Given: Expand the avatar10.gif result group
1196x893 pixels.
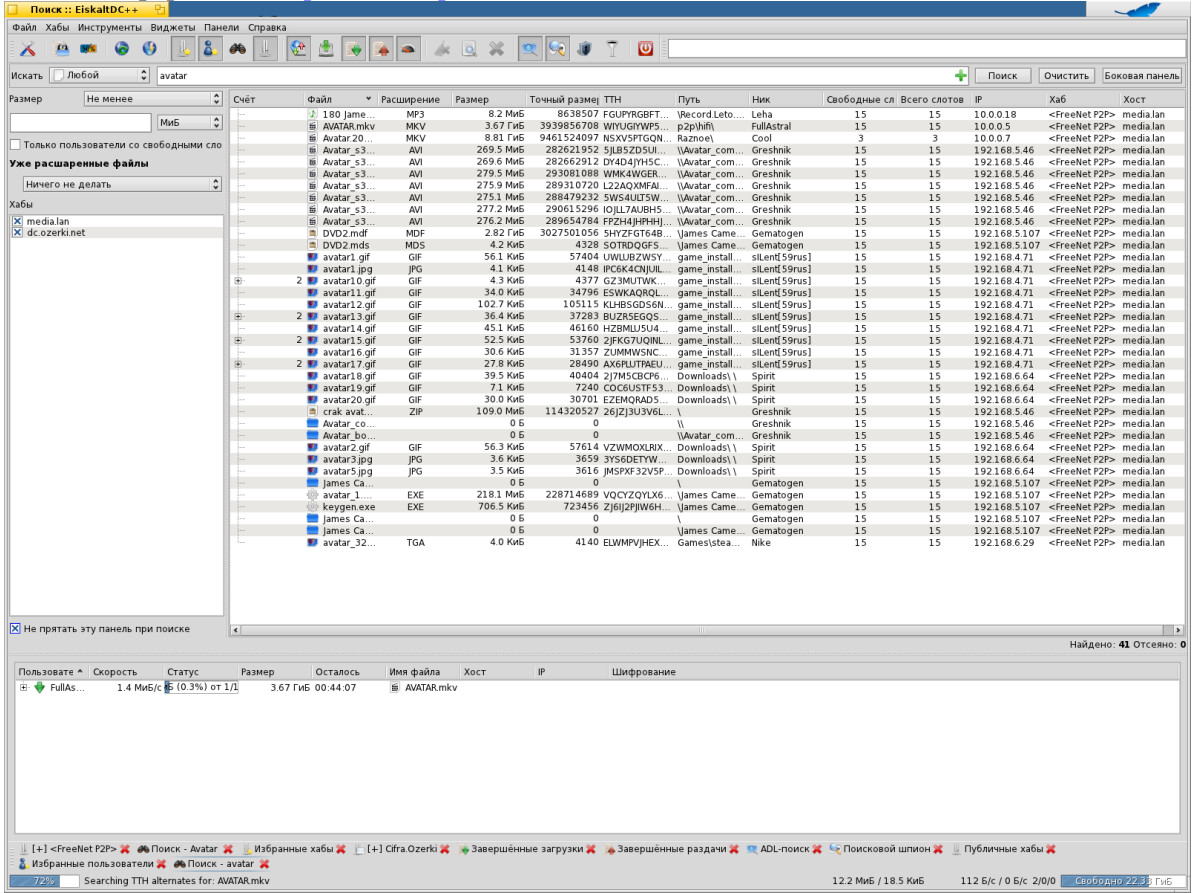Looking at the screenshot, I should [x=238, y=281].
